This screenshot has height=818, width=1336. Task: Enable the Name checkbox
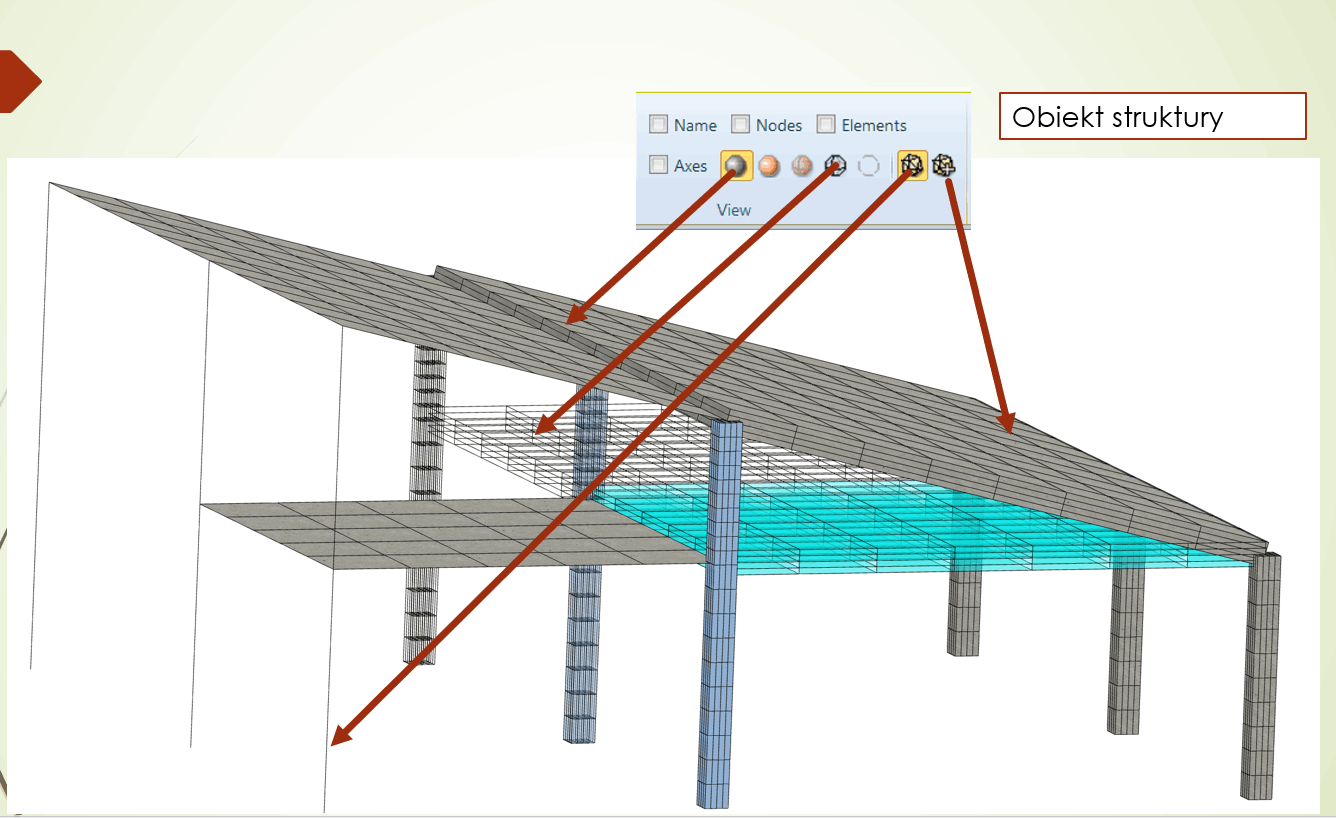[x=658, y=125]
